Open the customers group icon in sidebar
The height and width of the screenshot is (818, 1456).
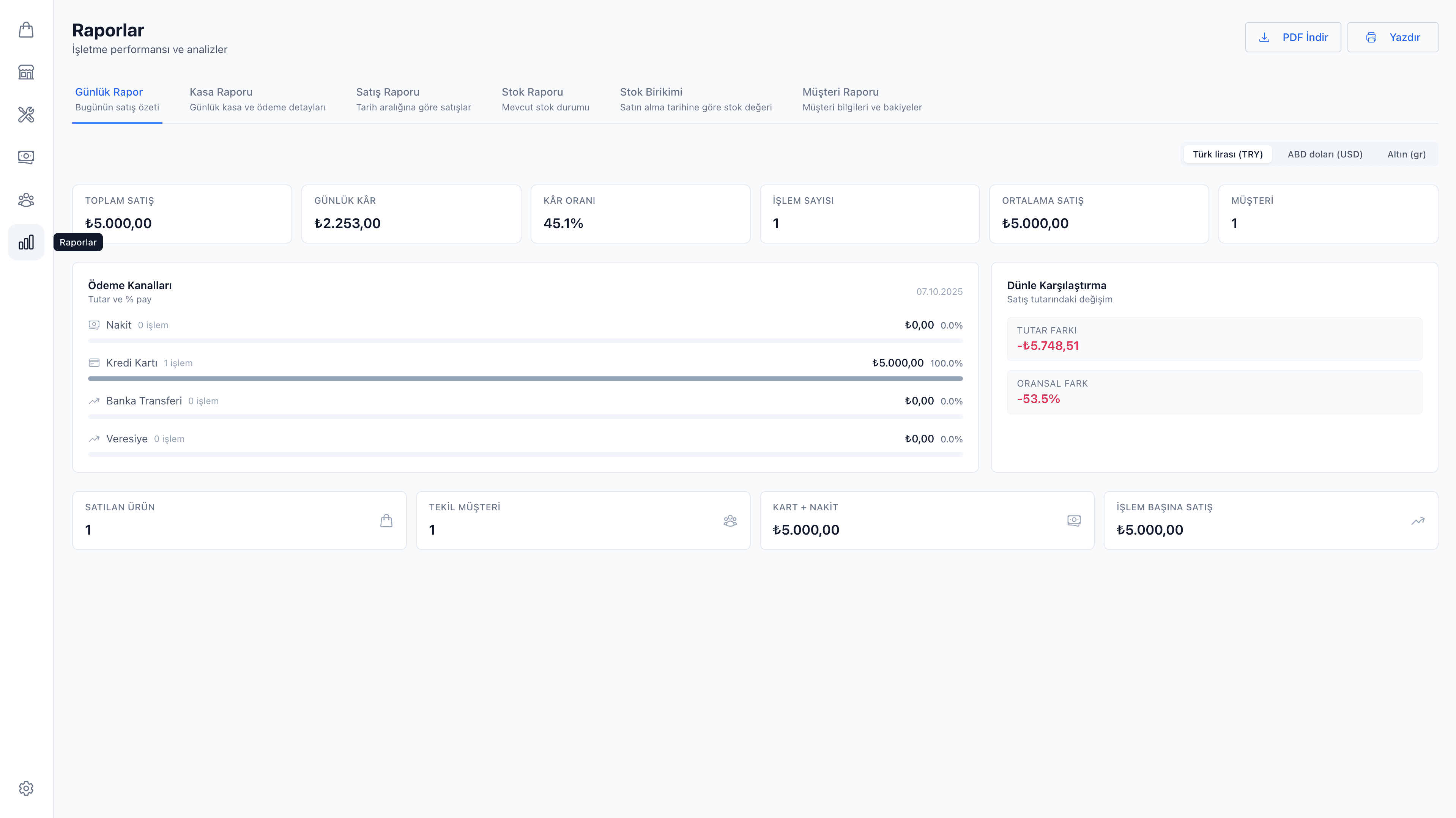pos(26,200)
